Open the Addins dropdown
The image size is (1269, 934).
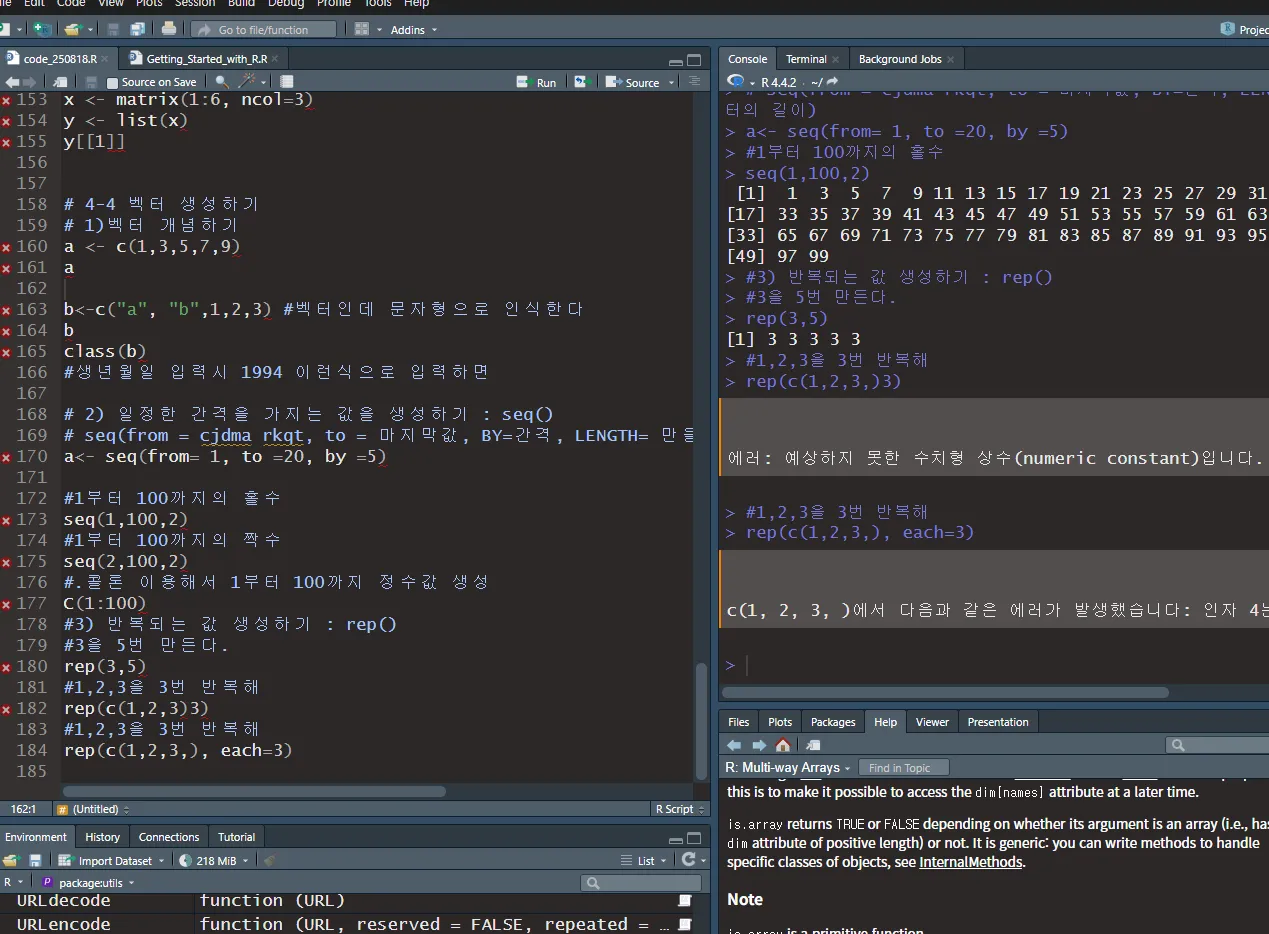click(x=414, y=30)
